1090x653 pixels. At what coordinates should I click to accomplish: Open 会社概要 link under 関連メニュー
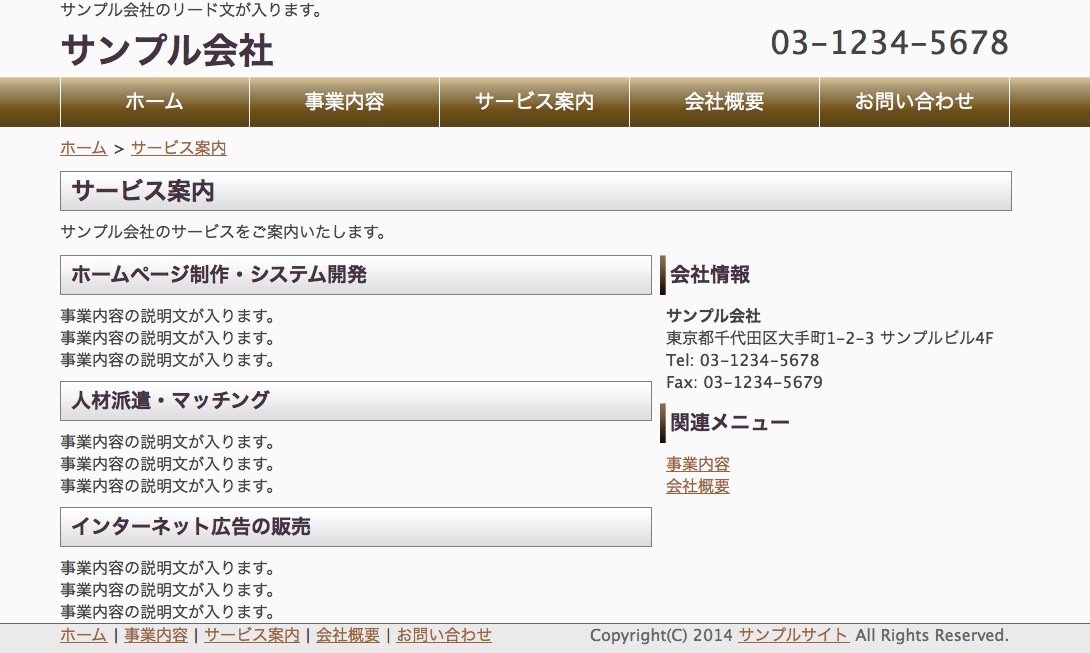click(x=698, y=486)
